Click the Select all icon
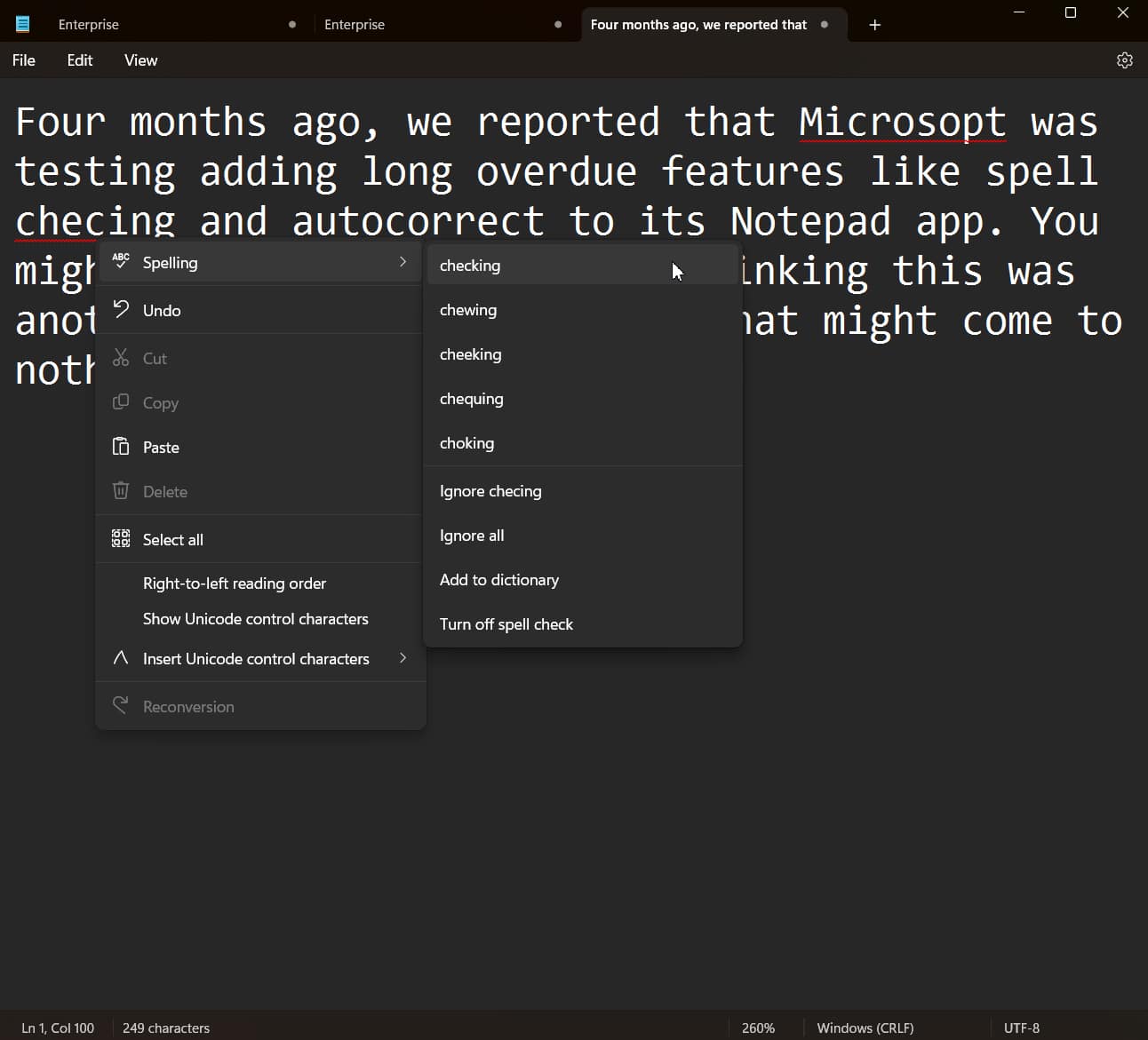 121,538
